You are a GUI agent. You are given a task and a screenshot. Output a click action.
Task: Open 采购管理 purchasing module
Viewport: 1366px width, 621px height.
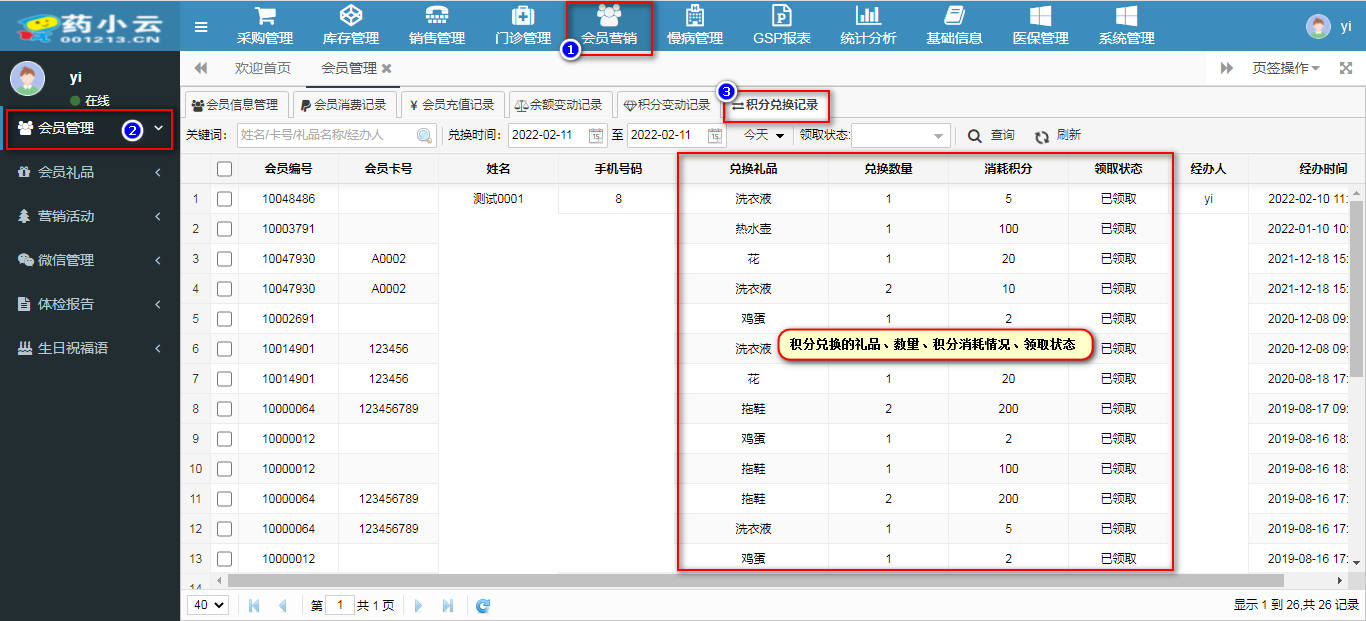265,26
